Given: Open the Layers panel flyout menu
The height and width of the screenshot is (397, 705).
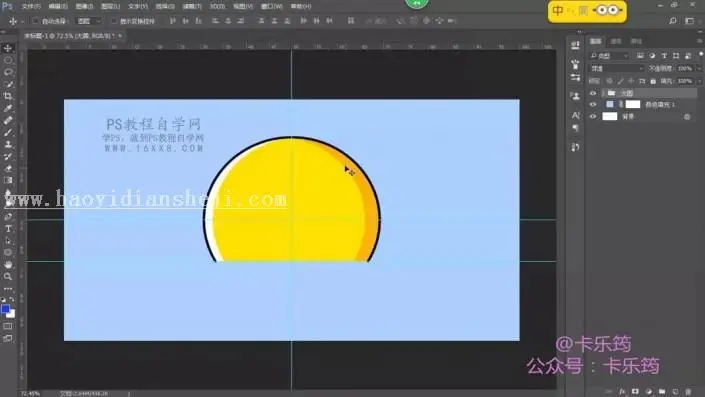Looking at the screenshot, I should pos(699,41).
